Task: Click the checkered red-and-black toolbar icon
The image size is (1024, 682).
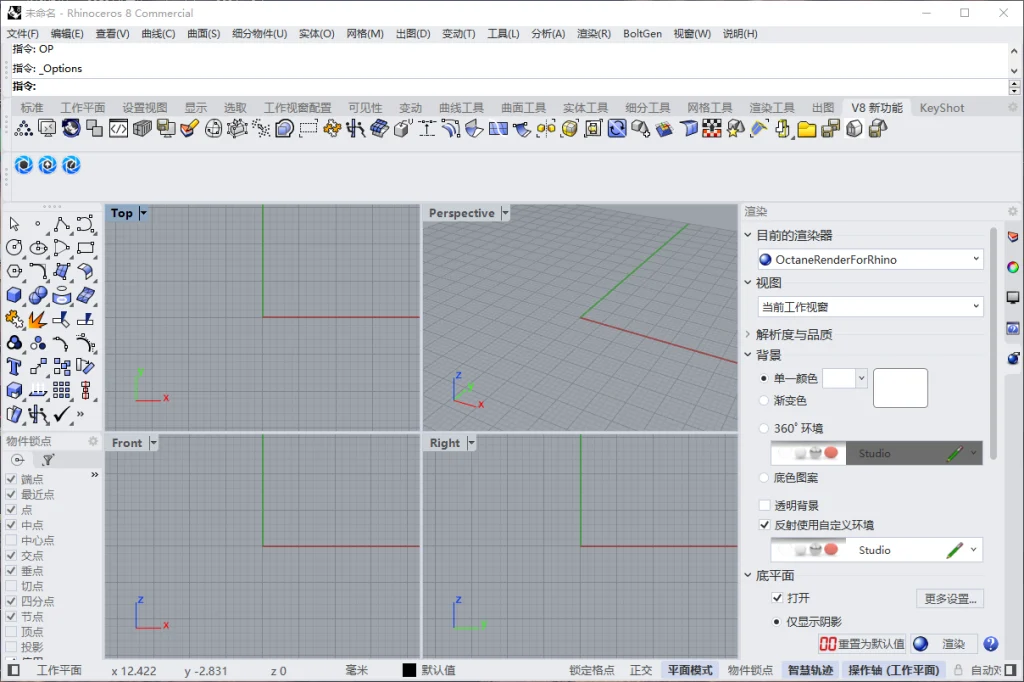Action: coord(712,129)
